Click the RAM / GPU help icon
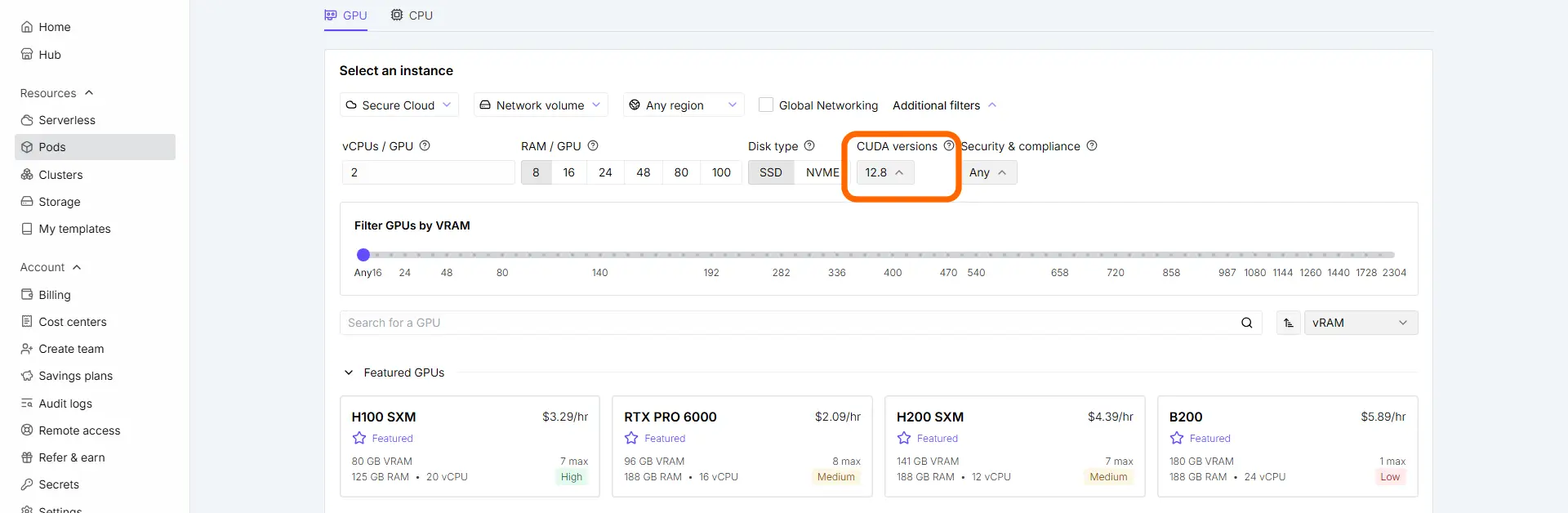The height and width of the screenshot is (513, 1568). pos(593,145)
